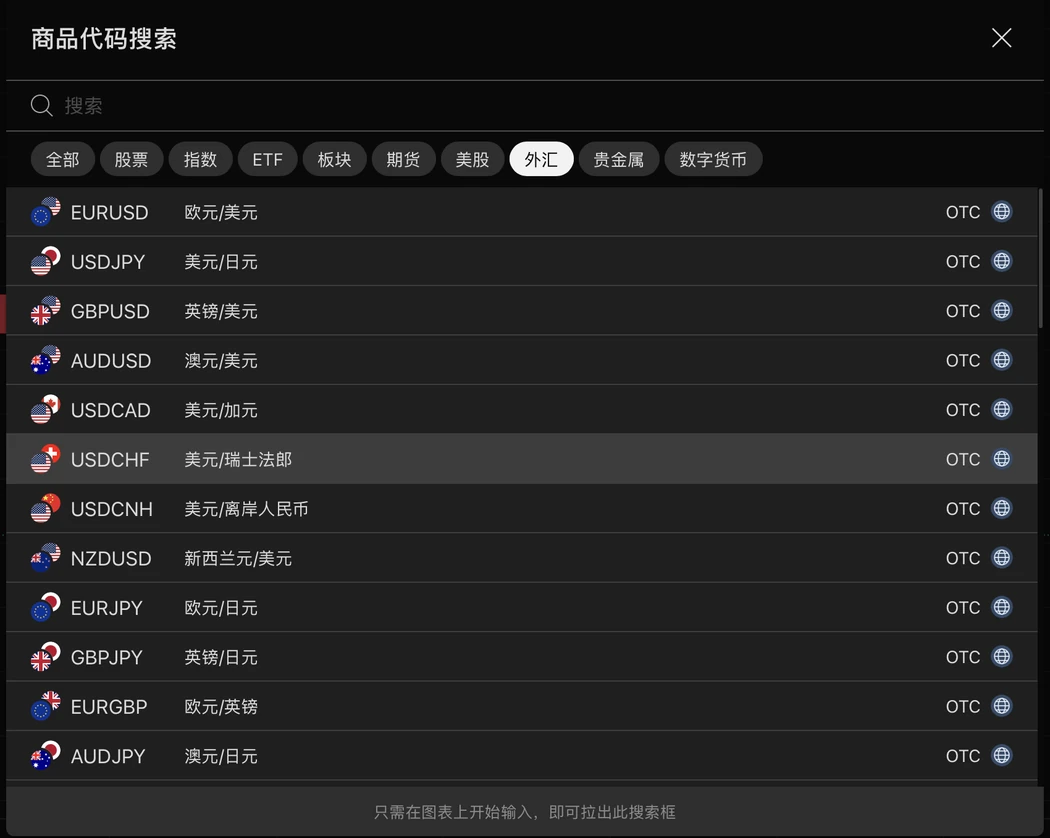Image resolution: width=1050 pixels, height=838 pixels.
Task: Click the USDCAD flag pair icon
Action: (x=46, y=410)
